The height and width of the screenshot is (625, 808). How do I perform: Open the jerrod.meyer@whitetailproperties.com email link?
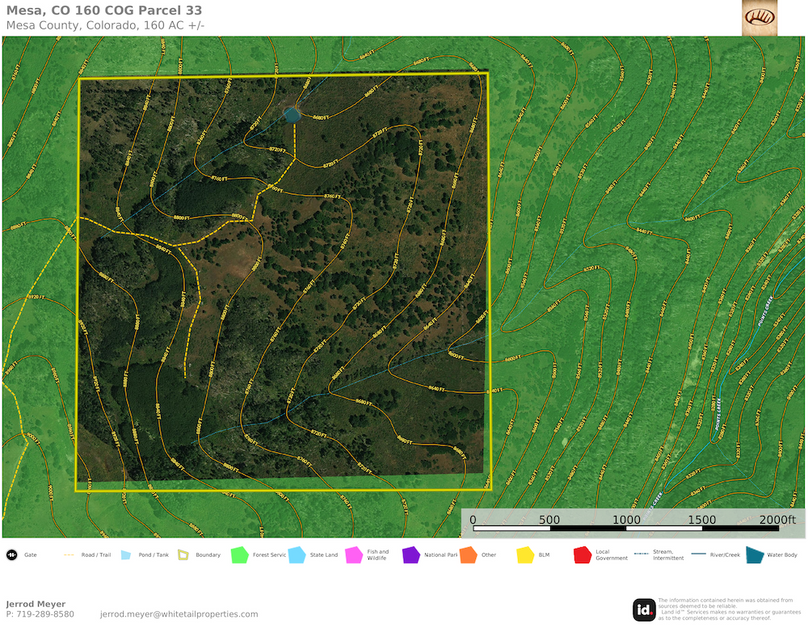point(179,614)
